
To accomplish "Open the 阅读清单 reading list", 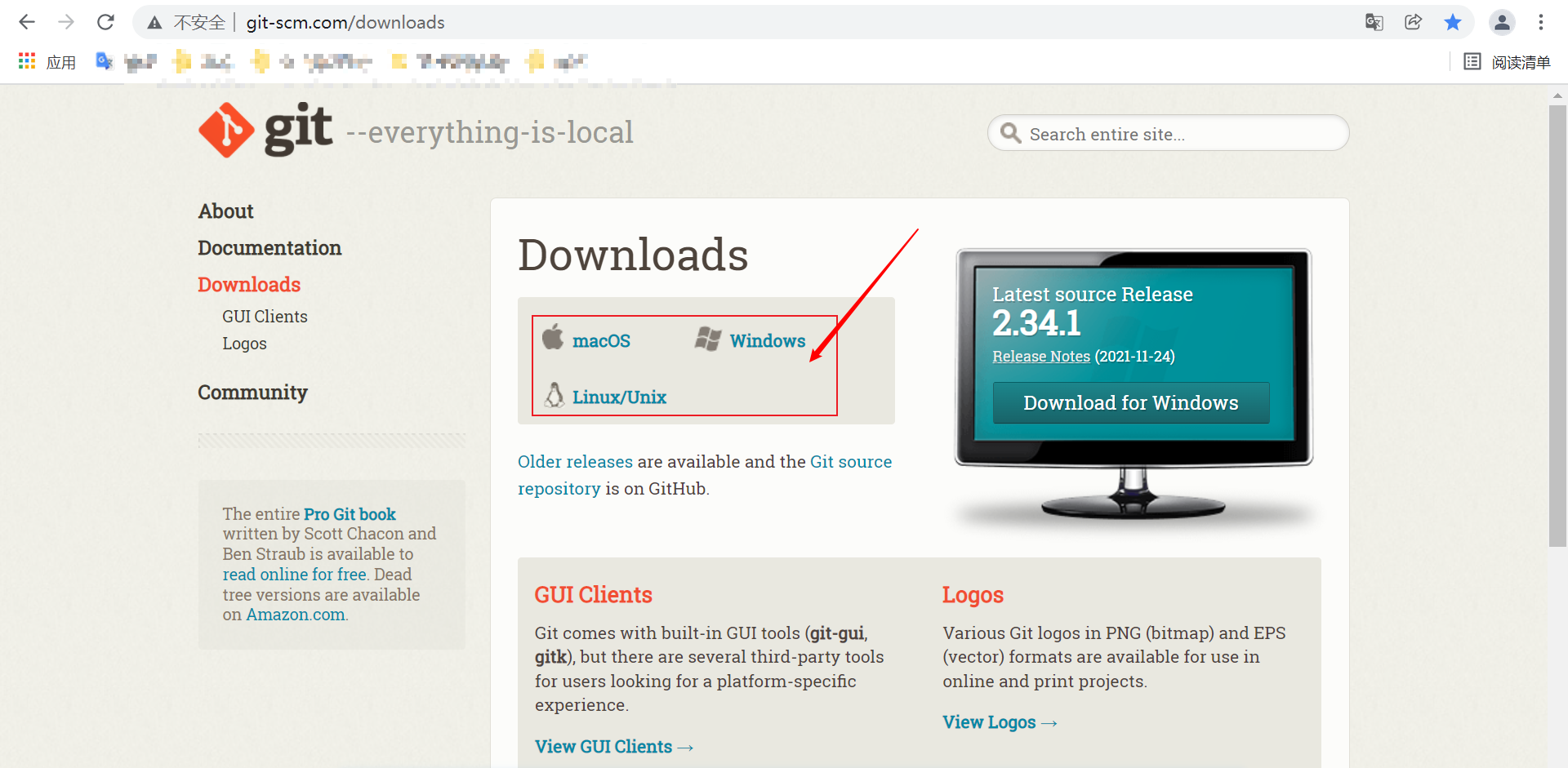I will pyautogui.click(x=1507, y=62).
